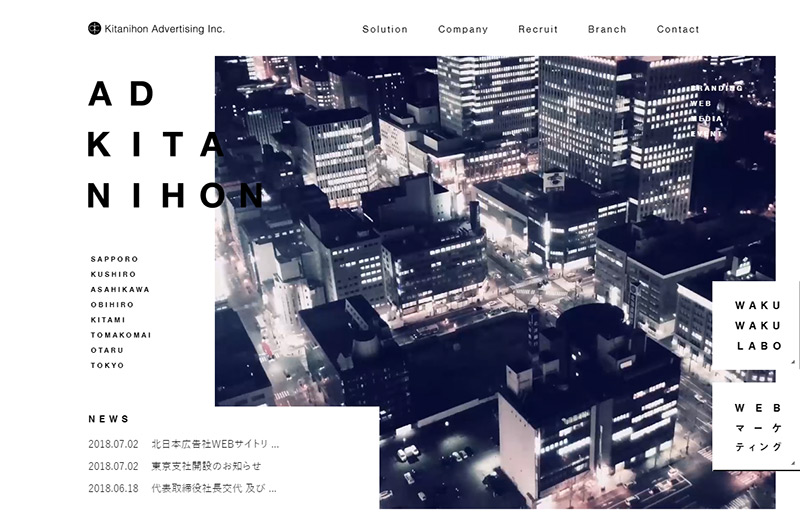This screenshot has width=800, height=526.
Task: Open the Branch menu item
Action: 607,30
